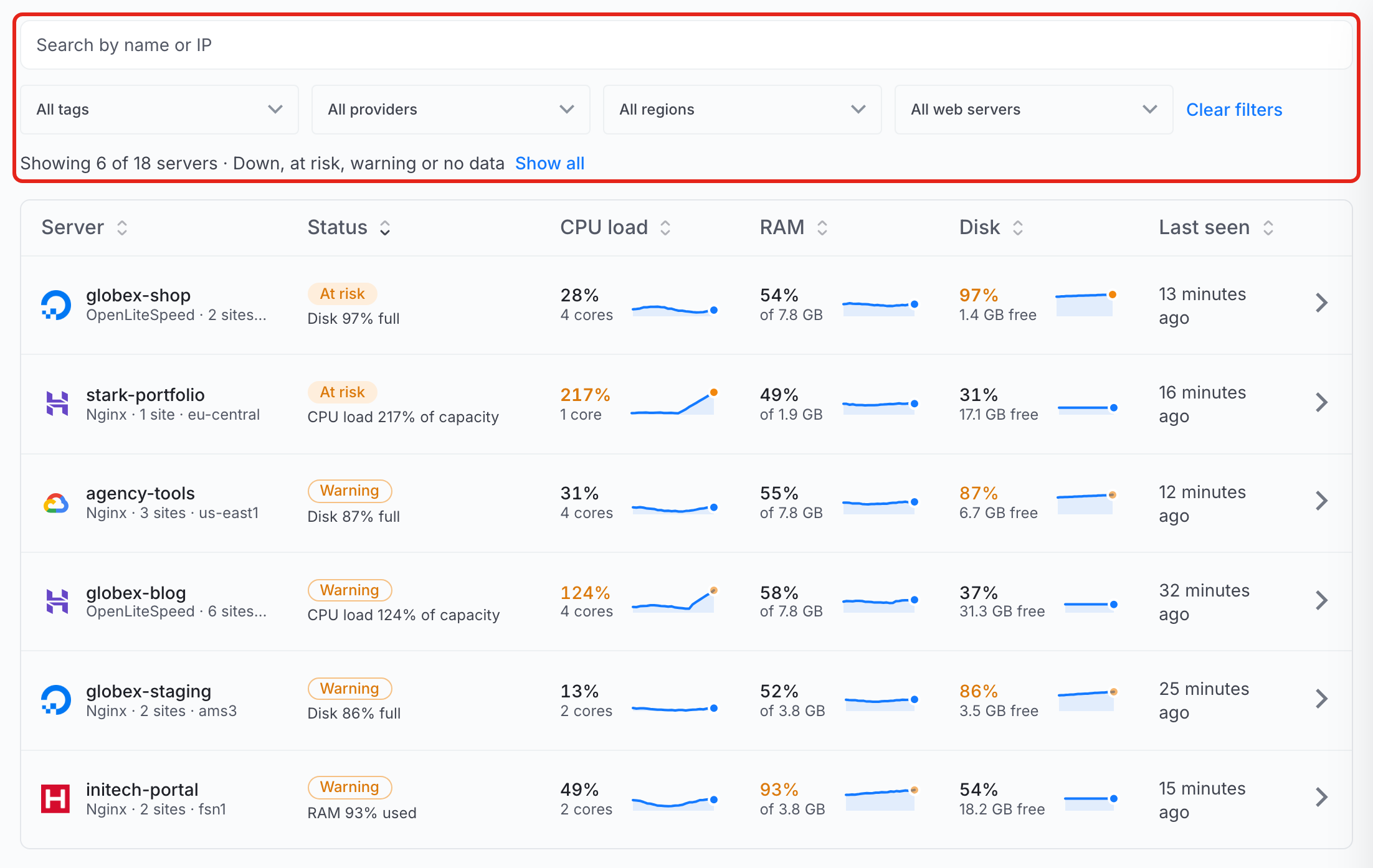Image resolution: width=1373 pixels, height=868 pixels.
Task: Sort table by Last seen column
Action: [x=1217, y=227]
